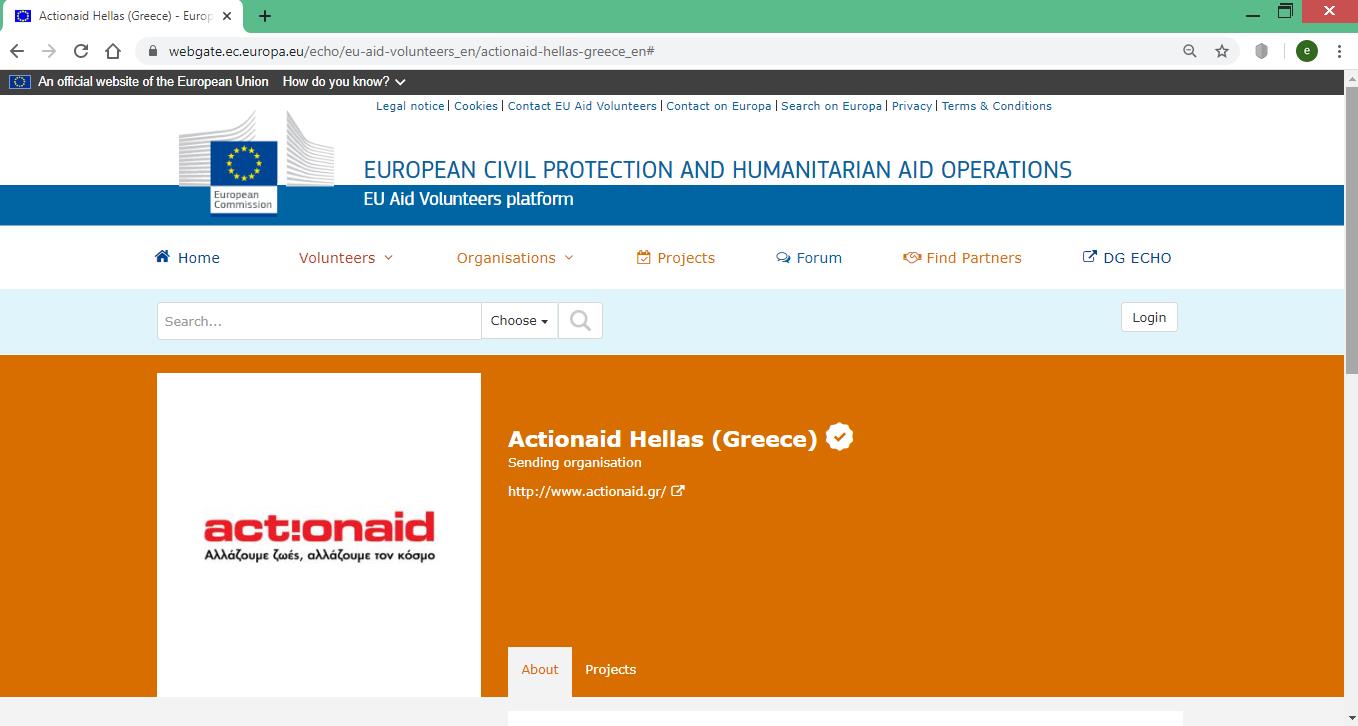Open Contact EU Aid Volunteers link
This screenshot has height=726, width=1358.
tap(582, 106)
